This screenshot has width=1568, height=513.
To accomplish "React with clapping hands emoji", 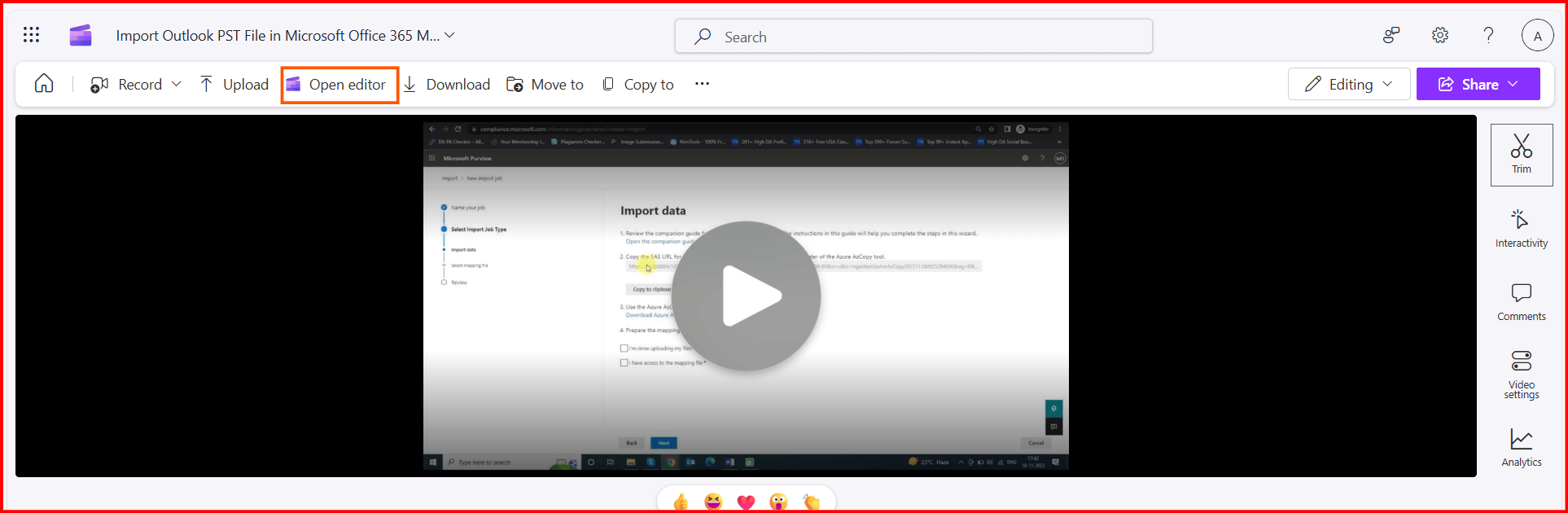I will 812,502.
